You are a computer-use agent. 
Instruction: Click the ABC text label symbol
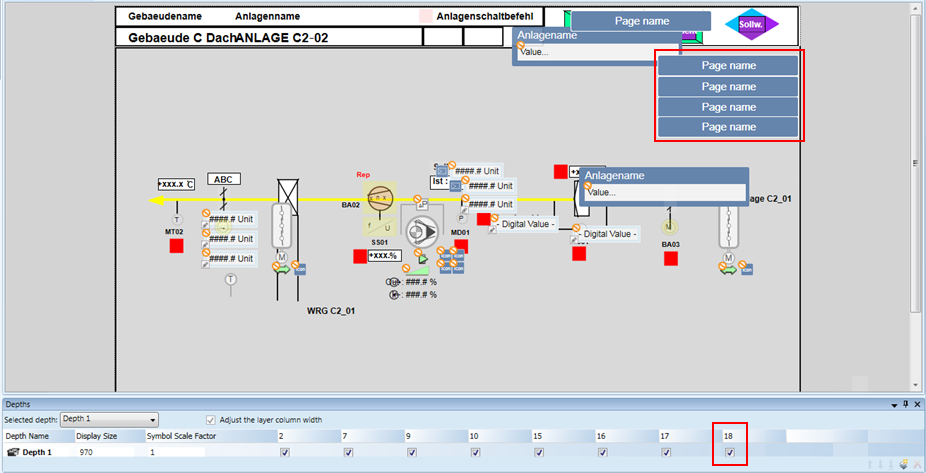(224, 179)
